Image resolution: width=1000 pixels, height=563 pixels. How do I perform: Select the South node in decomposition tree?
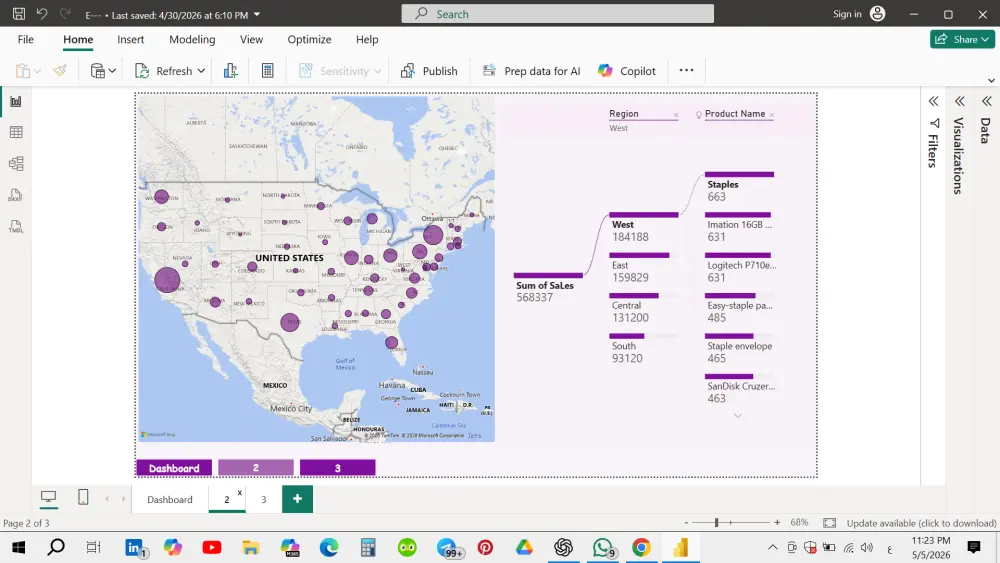[640, 349]
